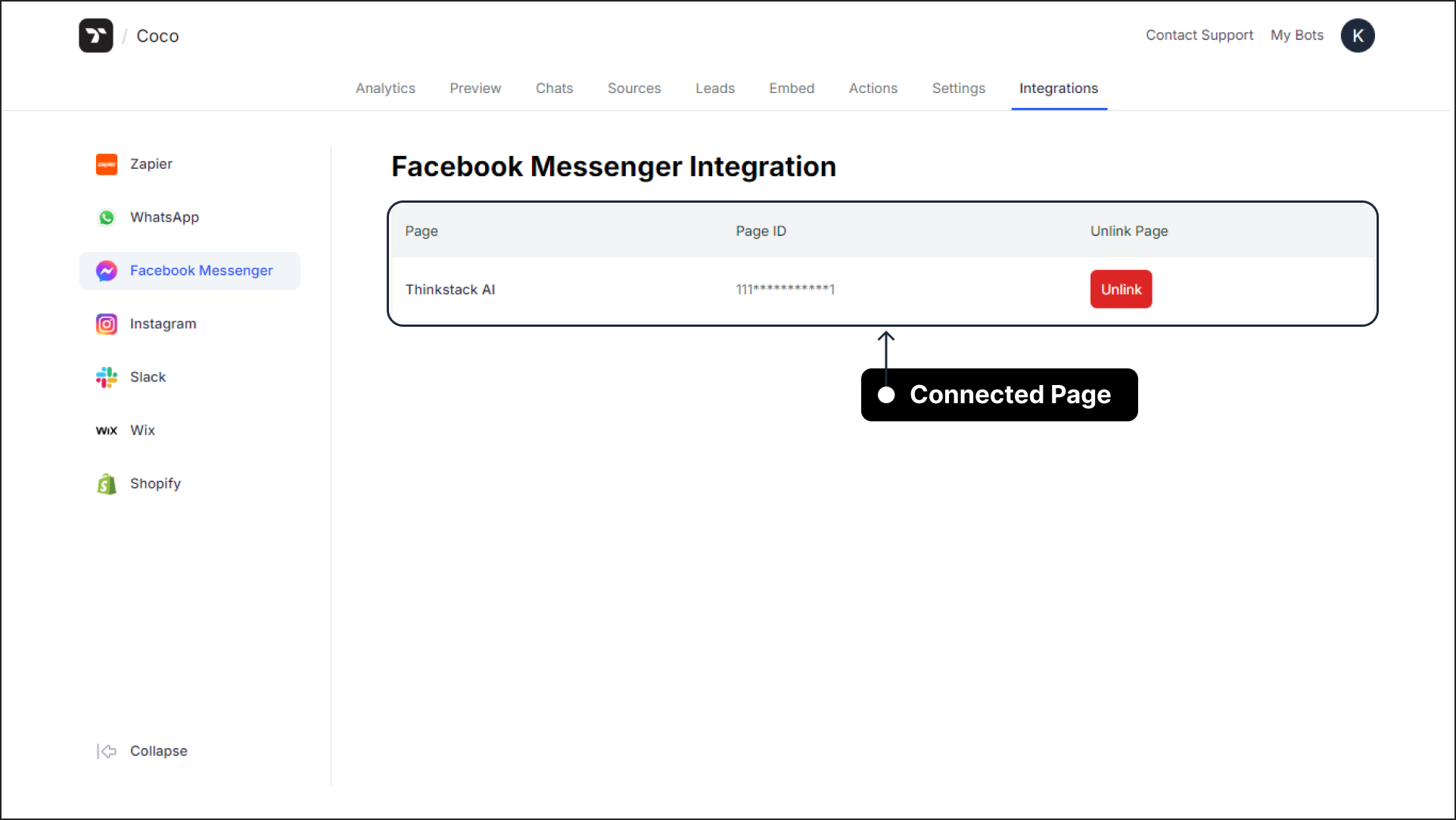This screenshot has height=820, width=1456.
Task: Click the Zapier integration icon
Action: pos(107,163)
